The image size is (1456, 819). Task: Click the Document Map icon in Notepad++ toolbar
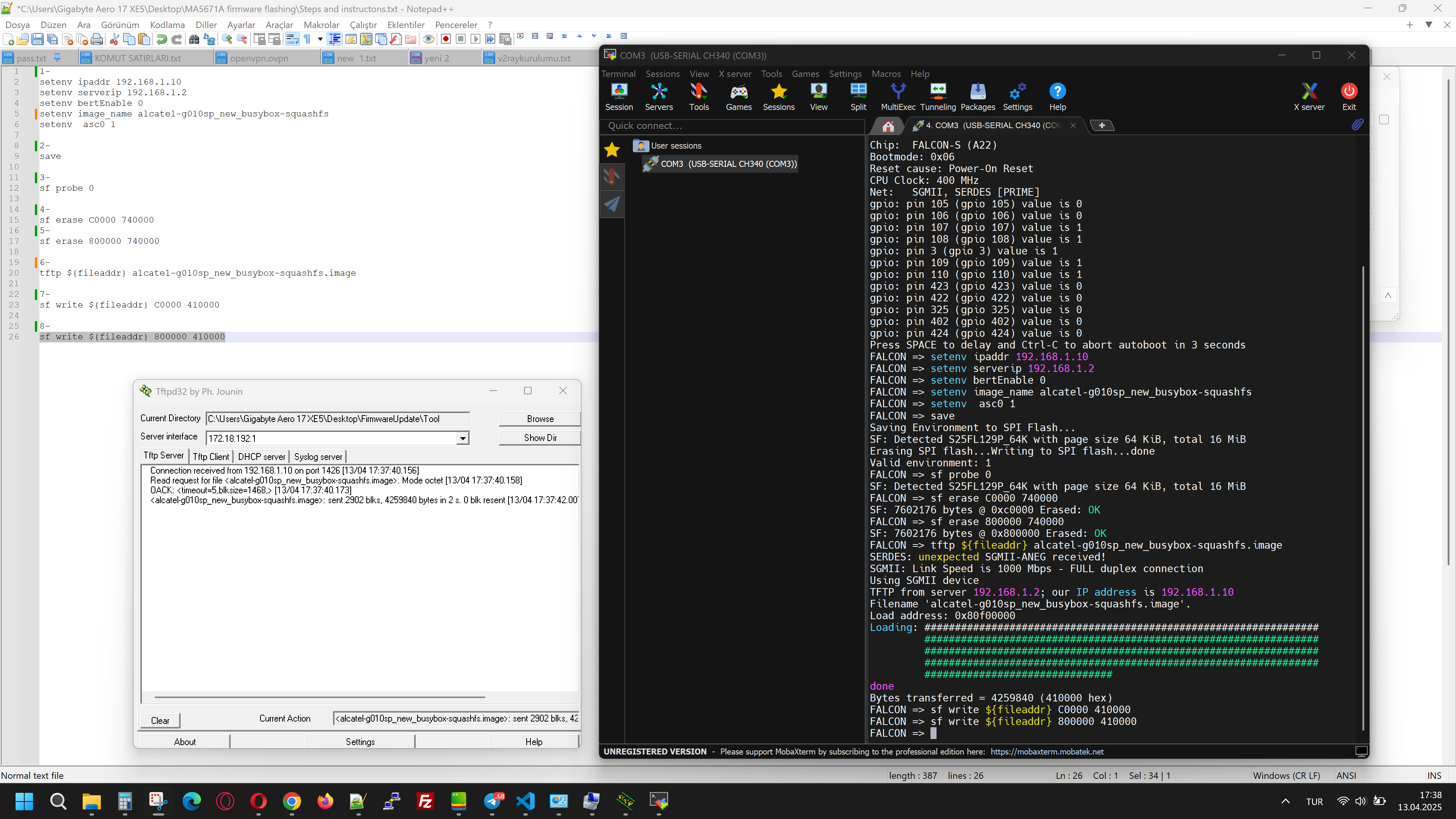pyautogui.click(x=366, y=39)
